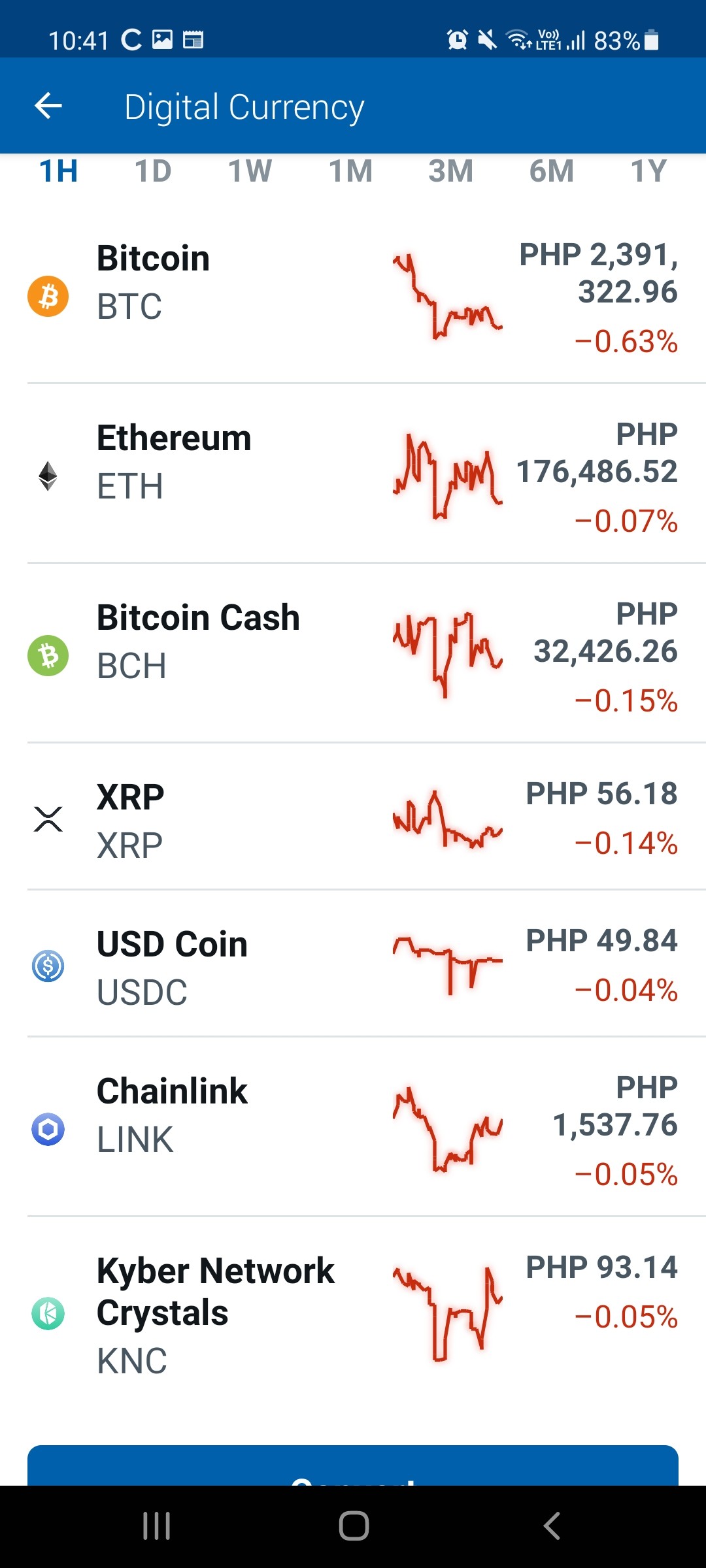Open the Bitcoin price chart sparkline

[448, 296]
